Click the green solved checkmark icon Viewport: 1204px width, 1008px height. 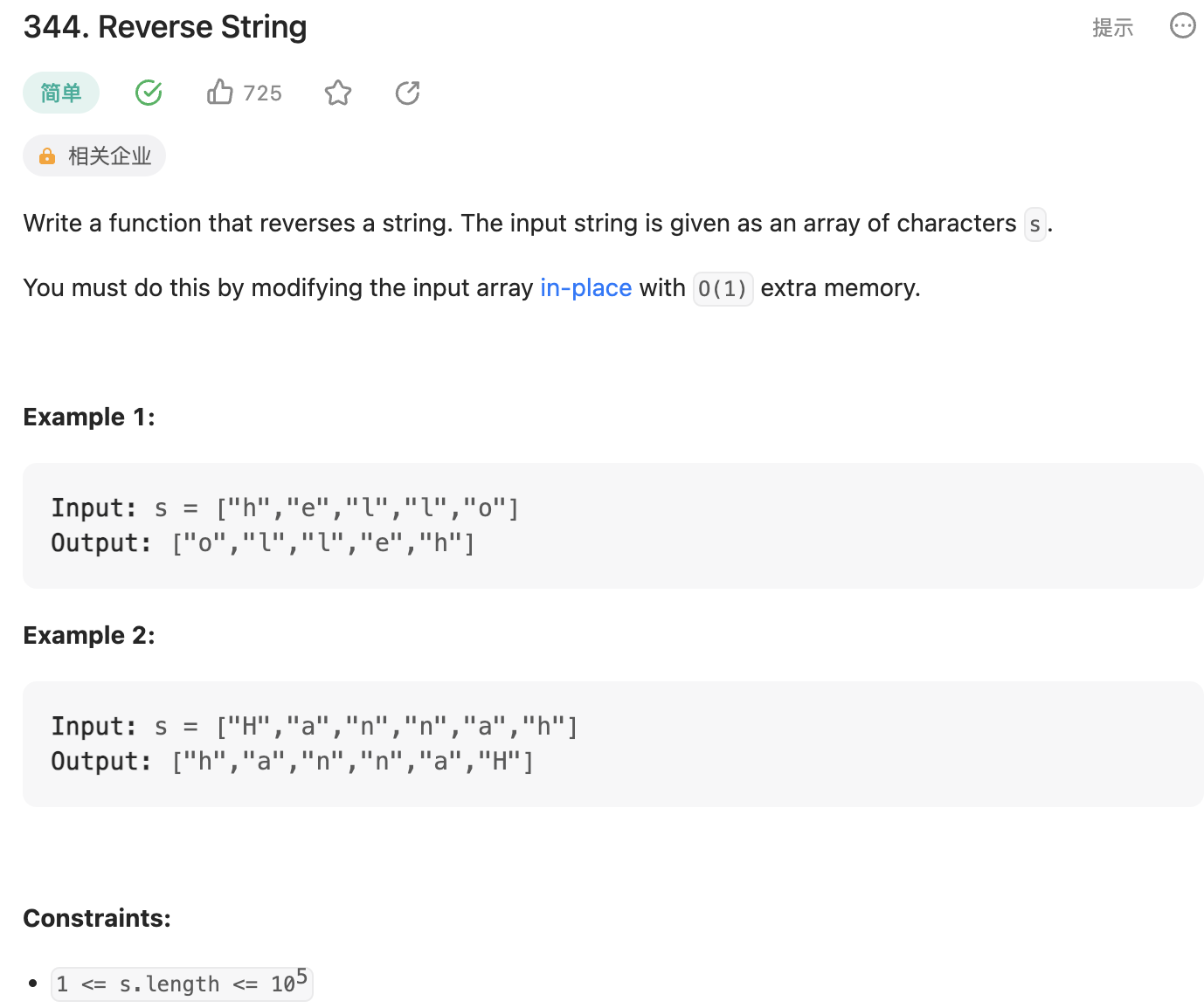pos(149,93)
